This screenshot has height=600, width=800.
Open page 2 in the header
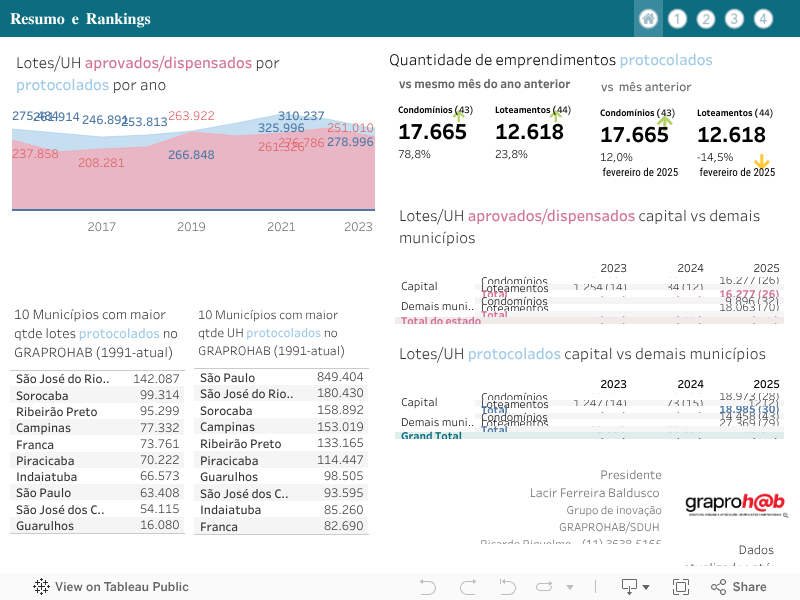[706, 19]
